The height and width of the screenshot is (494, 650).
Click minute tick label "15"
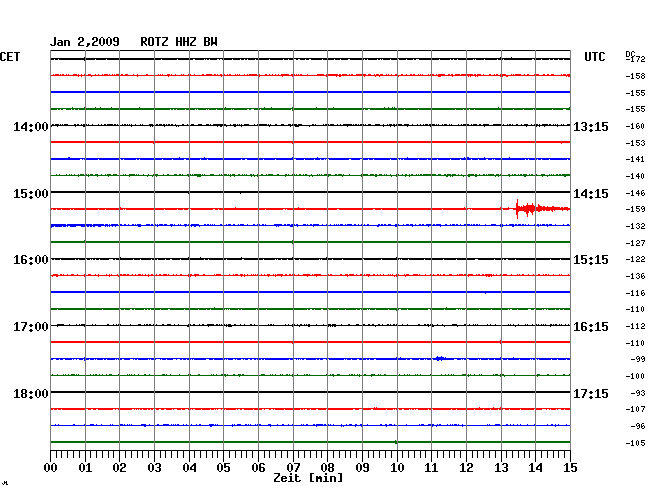coord(570,468)
